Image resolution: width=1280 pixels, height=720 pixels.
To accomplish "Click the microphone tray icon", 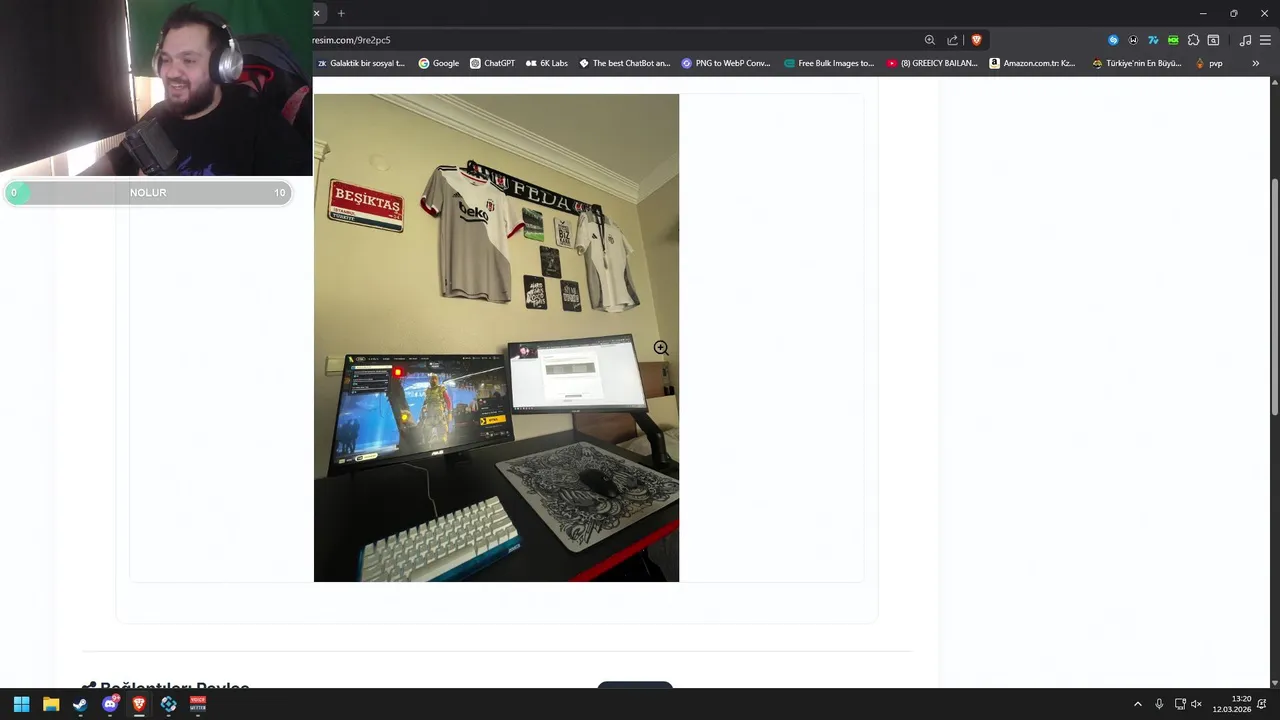I will tap(1159, 704).
